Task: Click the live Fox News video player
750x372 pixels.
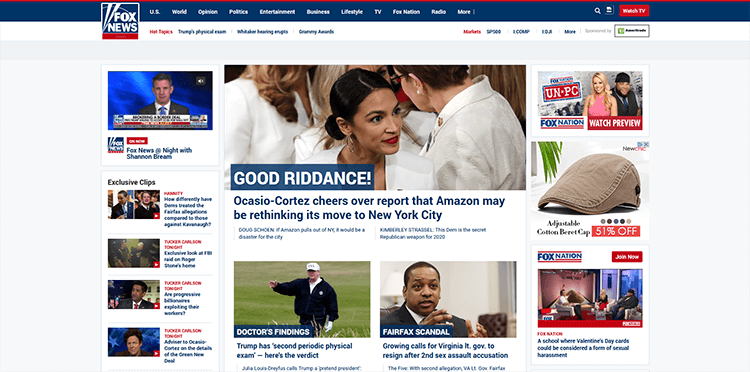Action: 160,100
